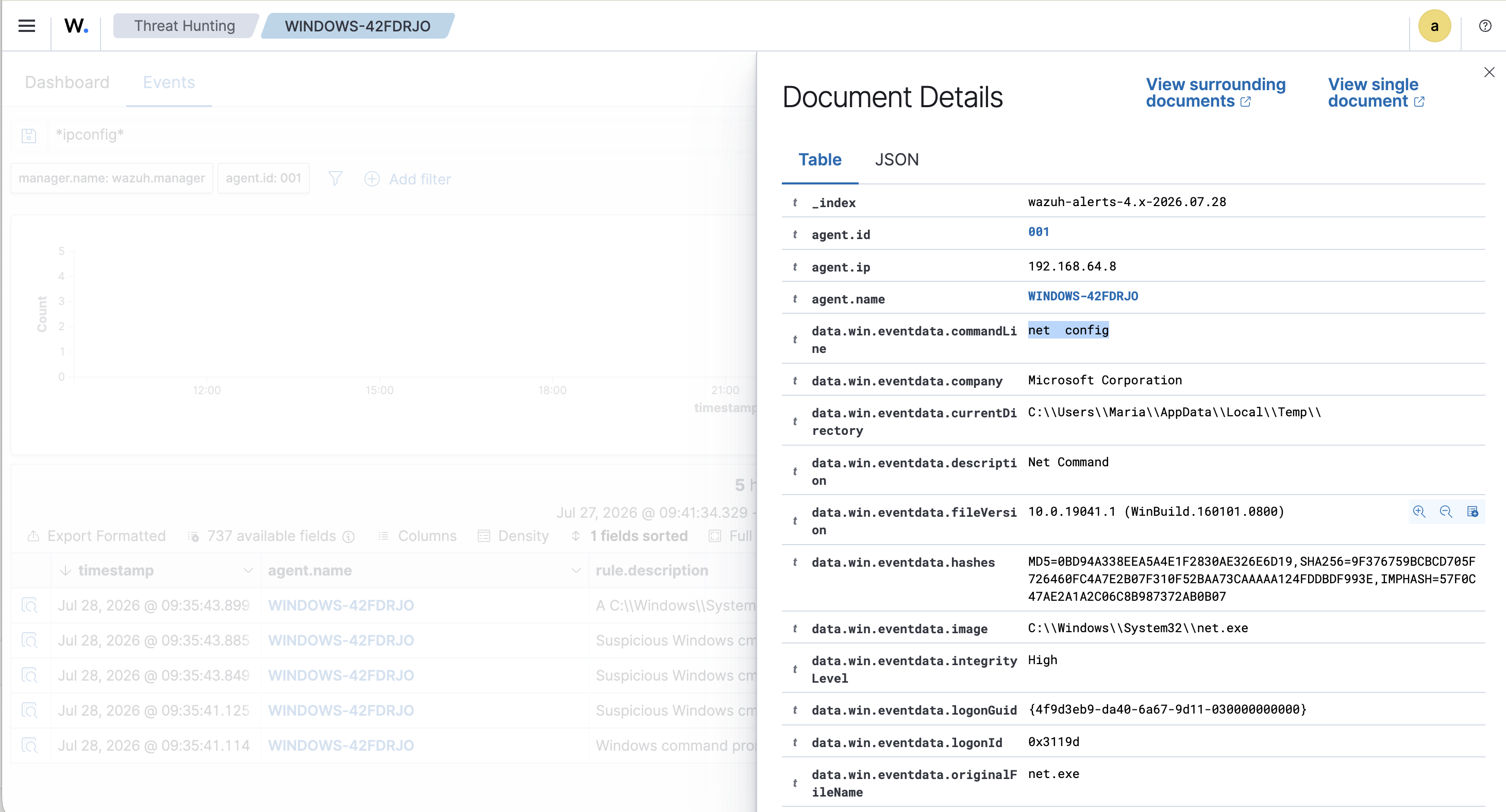This screenshot has width=1506, height=812.
Task: Click the Export Formatted icon
Action: [x=34, y=535]
